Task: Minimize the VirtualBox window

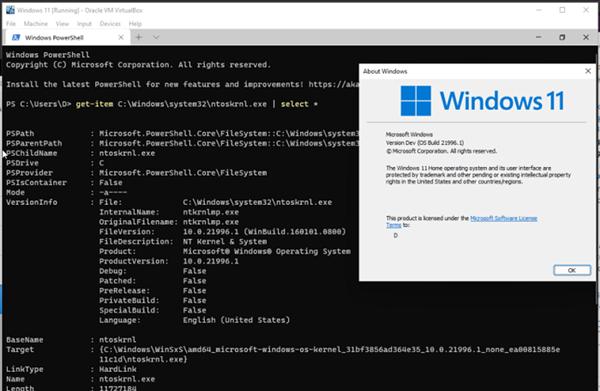Action: click(539, 10)
